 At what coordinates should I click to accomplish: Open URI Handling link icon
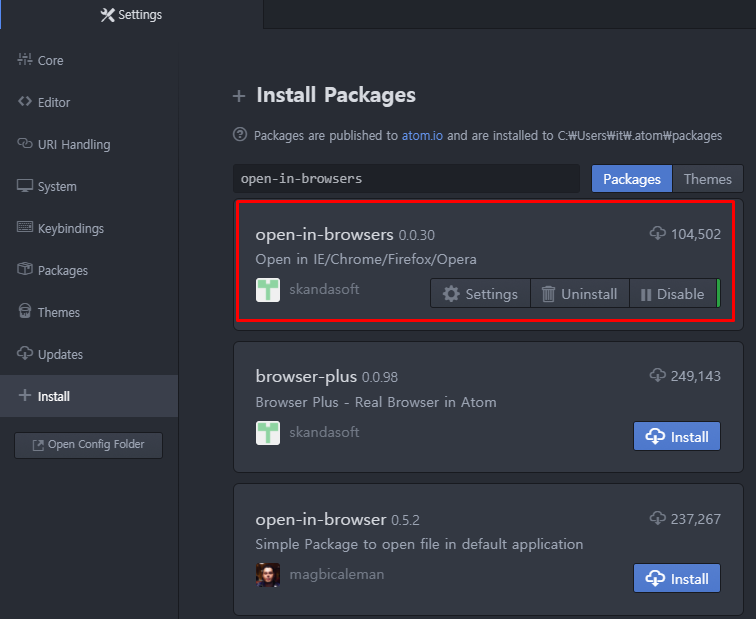click(x=25, y=143)
